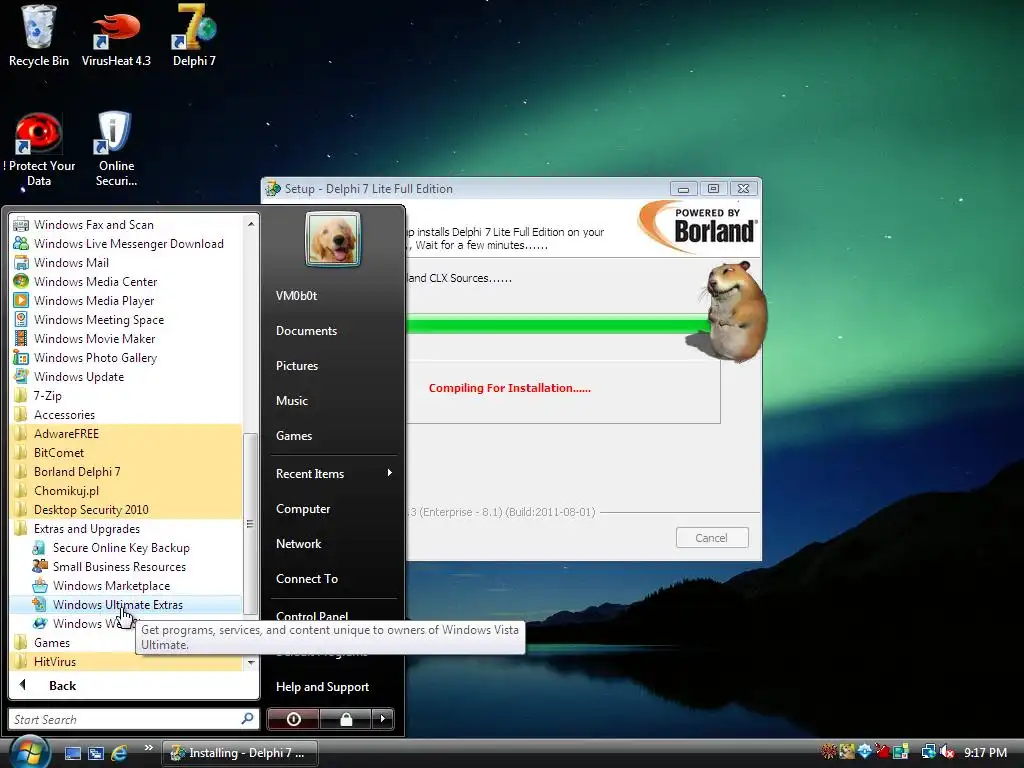Collapse the Extras and Upgrades folder
The image size is (1024, 768).
point(126,528)
